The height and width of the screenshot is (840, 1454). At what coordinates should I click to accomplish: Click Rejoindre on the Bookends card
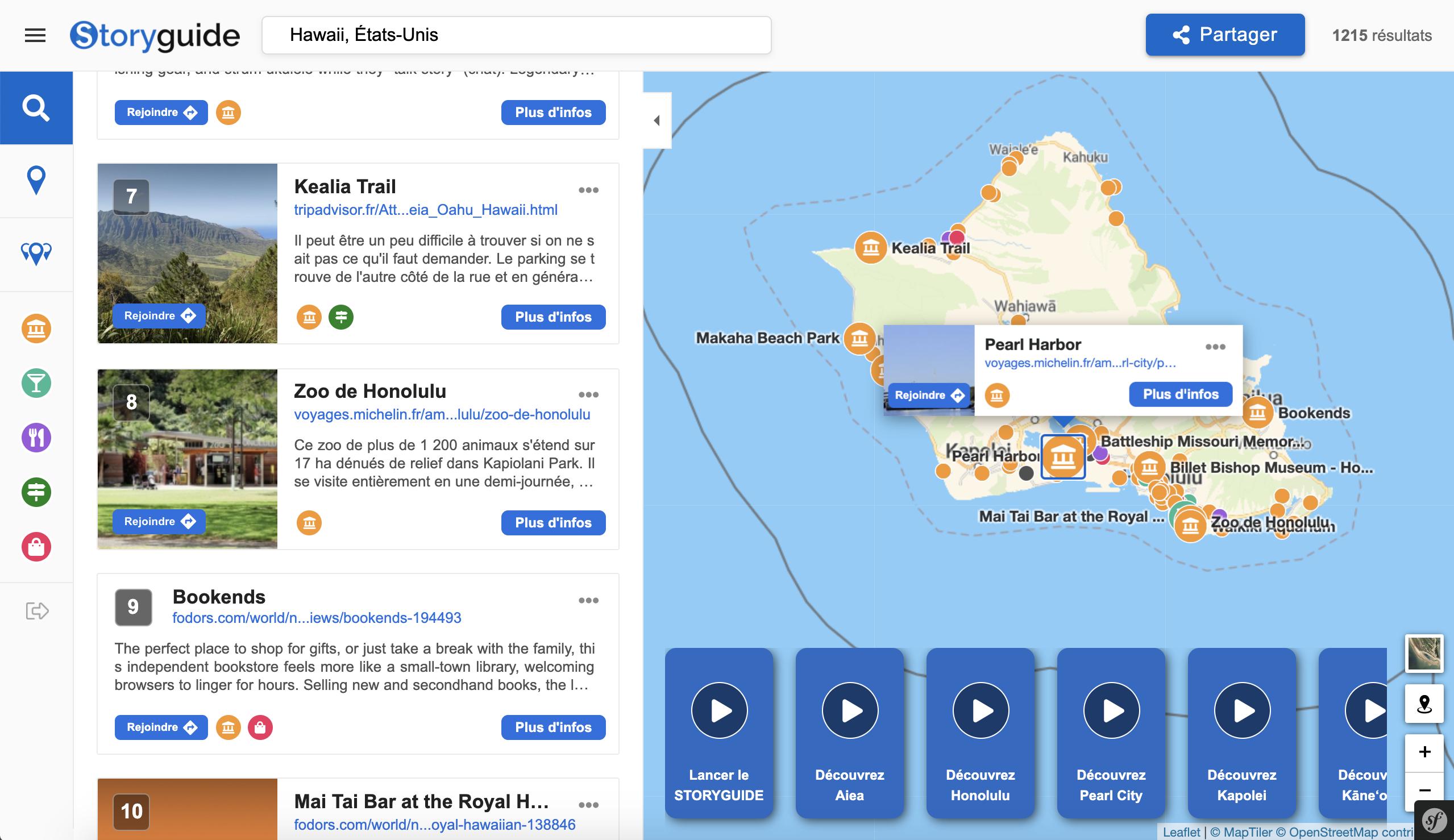coord(161,727)
